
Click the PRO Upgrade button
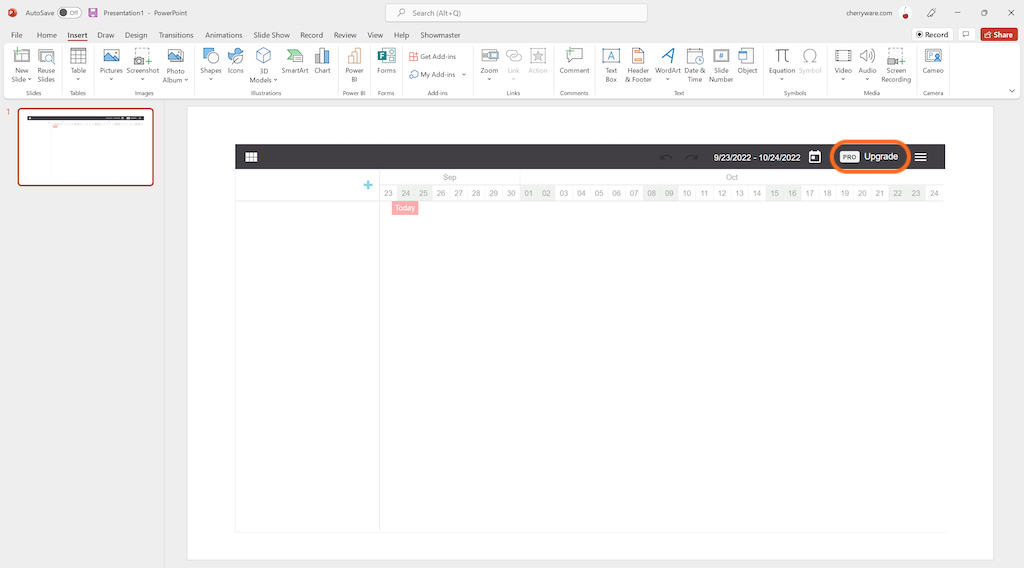click(x=869, y=157)
